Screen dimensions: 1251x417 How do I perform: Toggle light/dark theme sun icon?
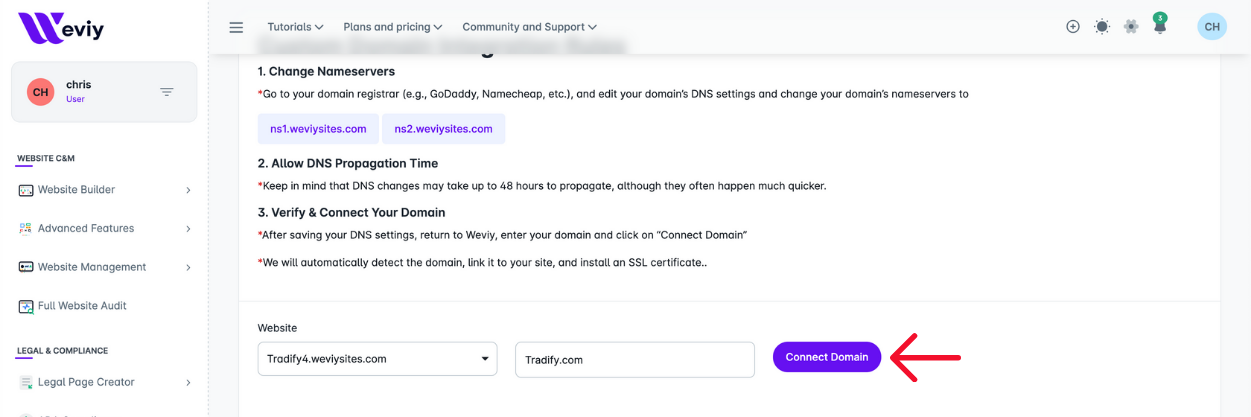1102,27
